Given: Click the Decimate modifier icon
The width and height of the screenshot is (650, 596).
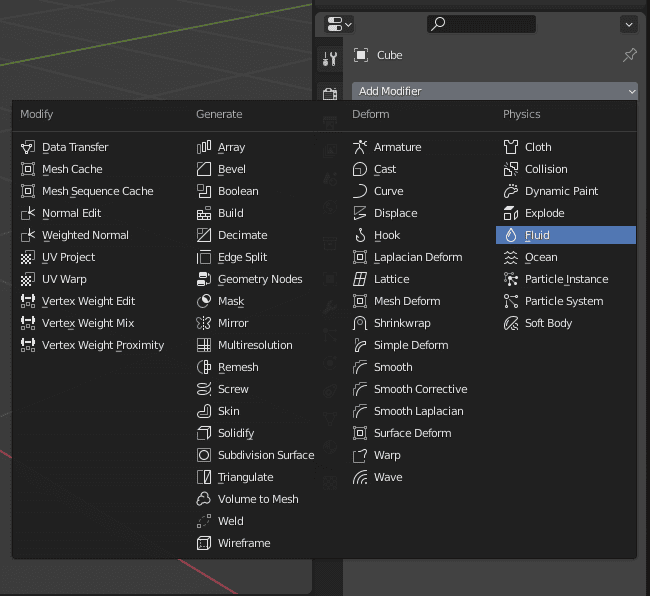Looking at the screenshot, I should (x=204, y=235).
